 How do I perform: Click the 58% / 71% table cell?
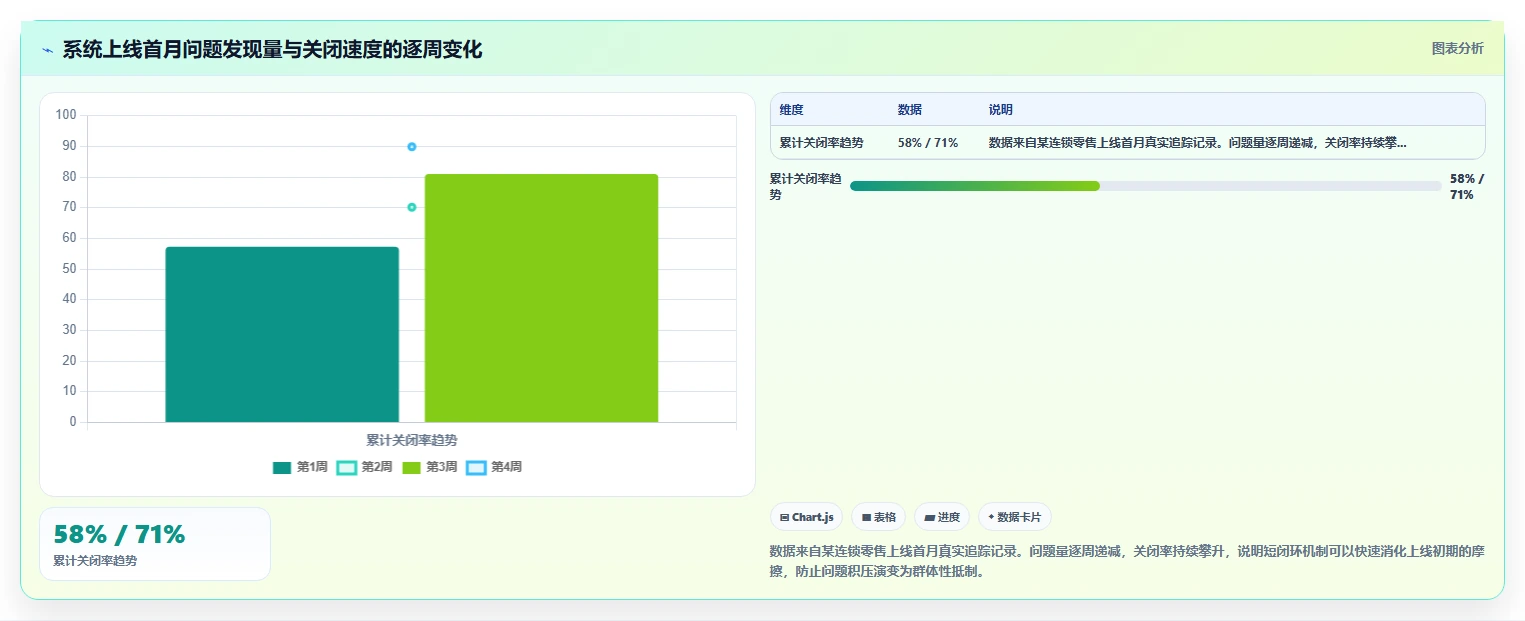tap(928, 143)
